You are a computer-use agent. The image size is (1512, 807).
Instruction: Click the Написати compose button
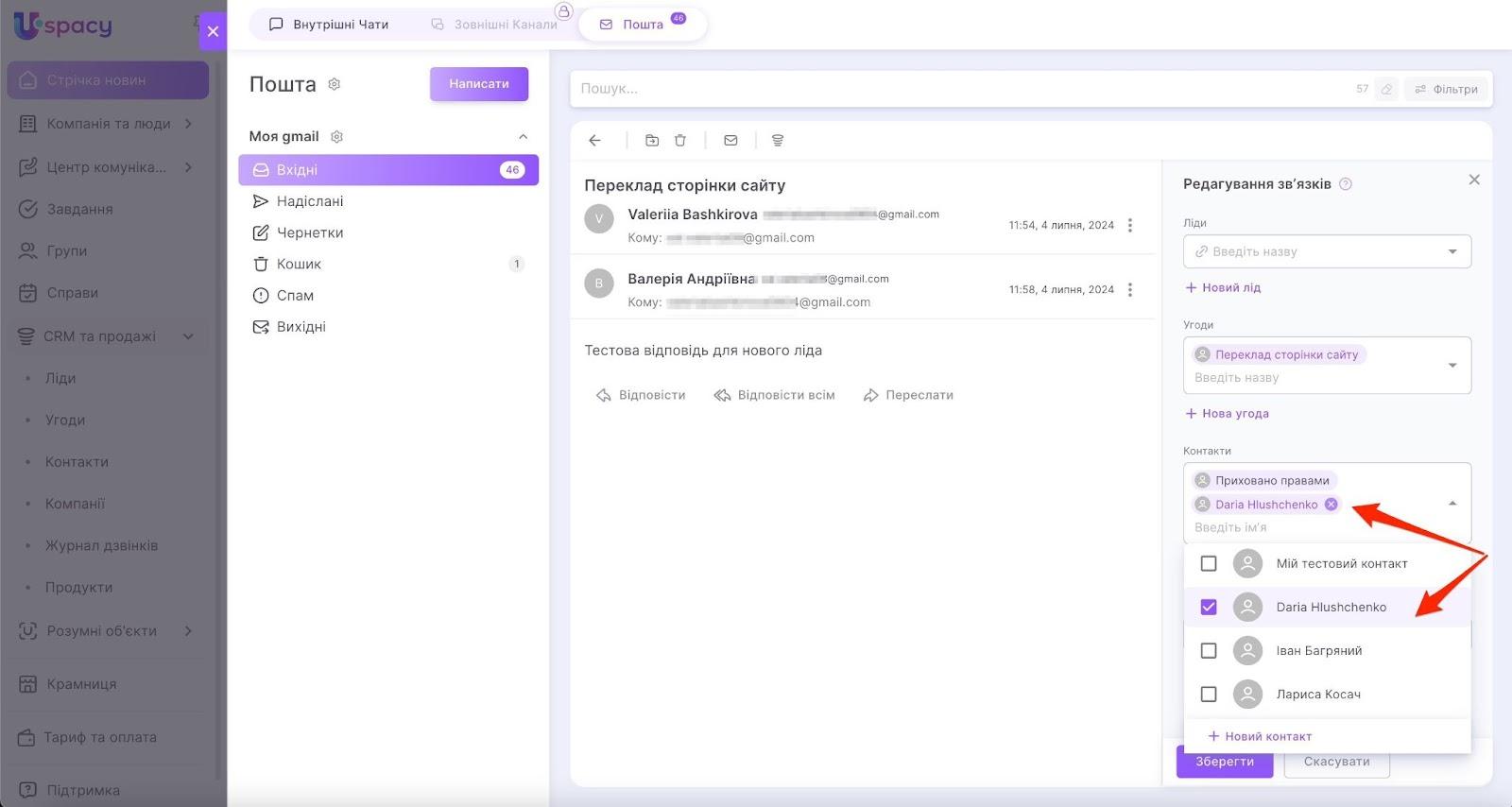(x=479, y=84)
